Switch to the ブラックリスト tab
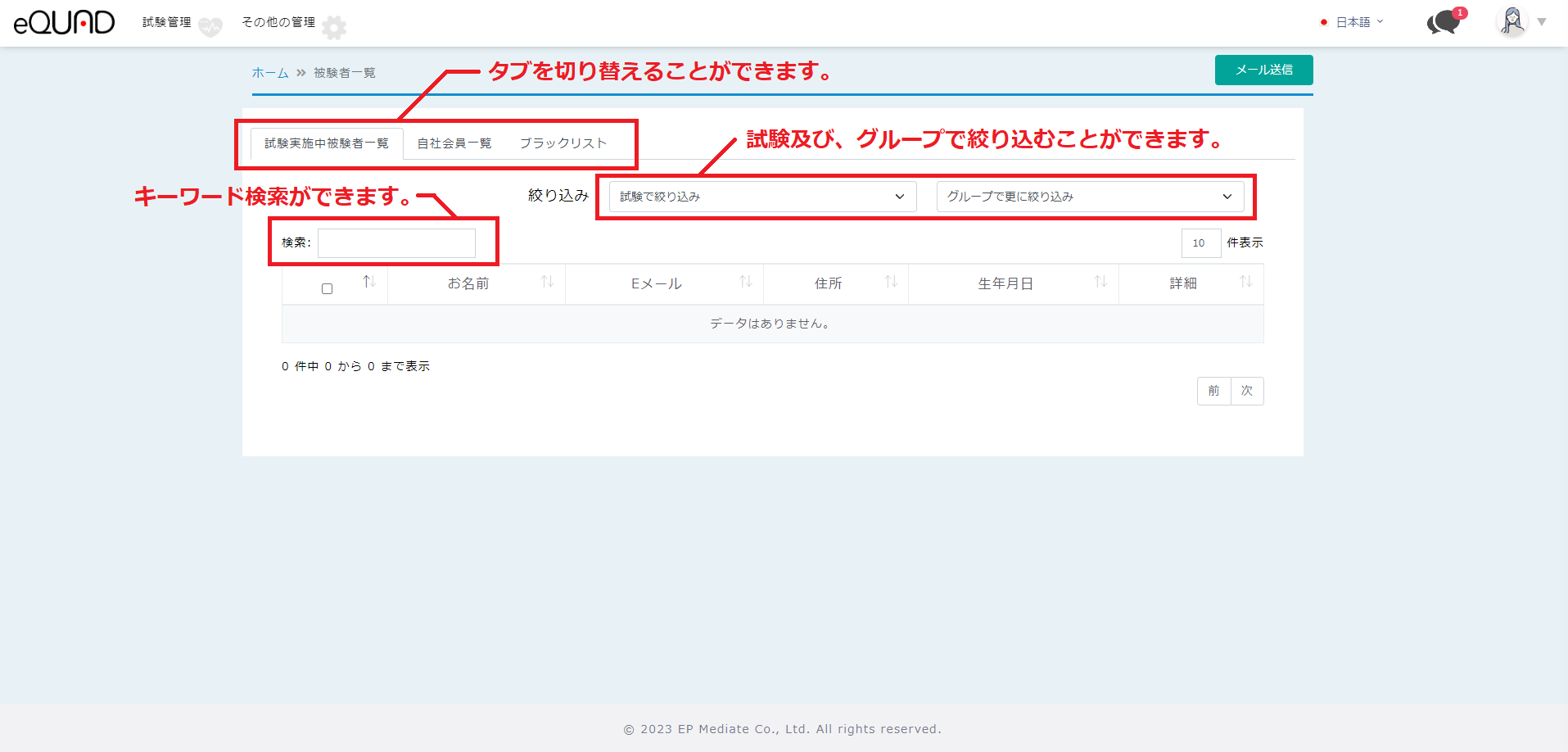The height and width of the screenshot is (752, 1568). coord(563,143)
